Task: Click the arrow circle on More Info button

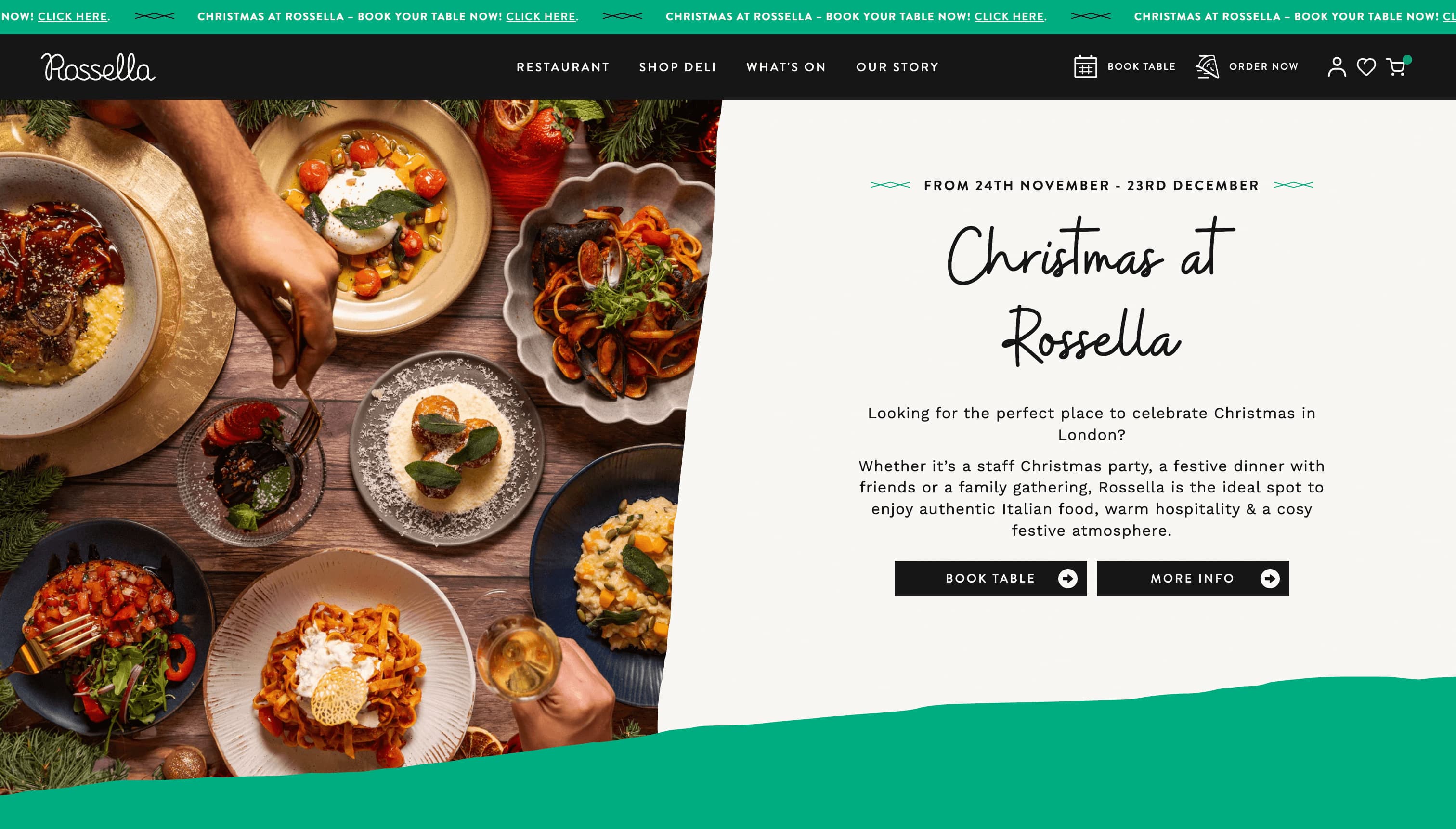Action: pyautogui.click(x=1270, y=579)
